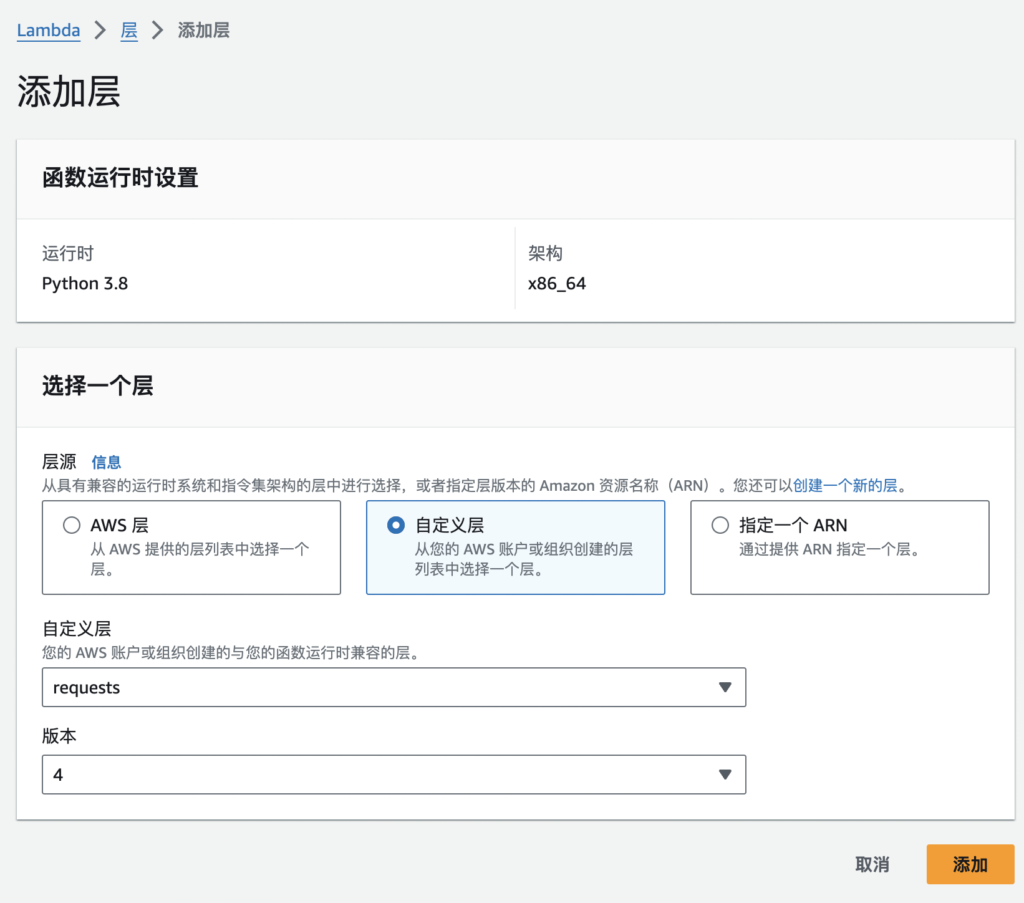Click the dropdown arrow in the 版本 field
Screen dimensions: 1024x903
[x=725, y=775]
